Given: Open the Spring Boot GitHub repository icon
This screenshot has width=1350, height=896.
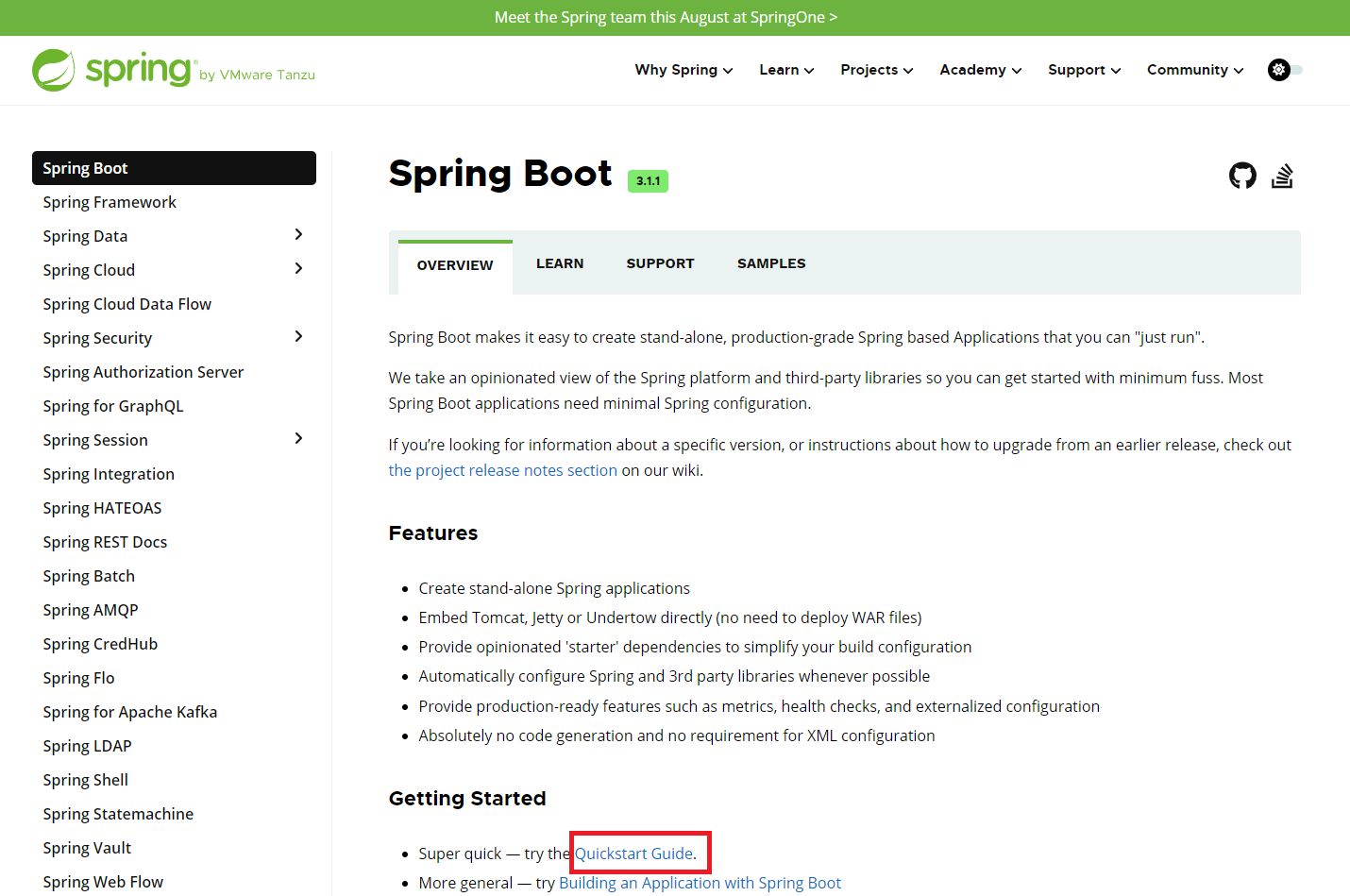Looking at the screenshot, I should pos(1242,176).
